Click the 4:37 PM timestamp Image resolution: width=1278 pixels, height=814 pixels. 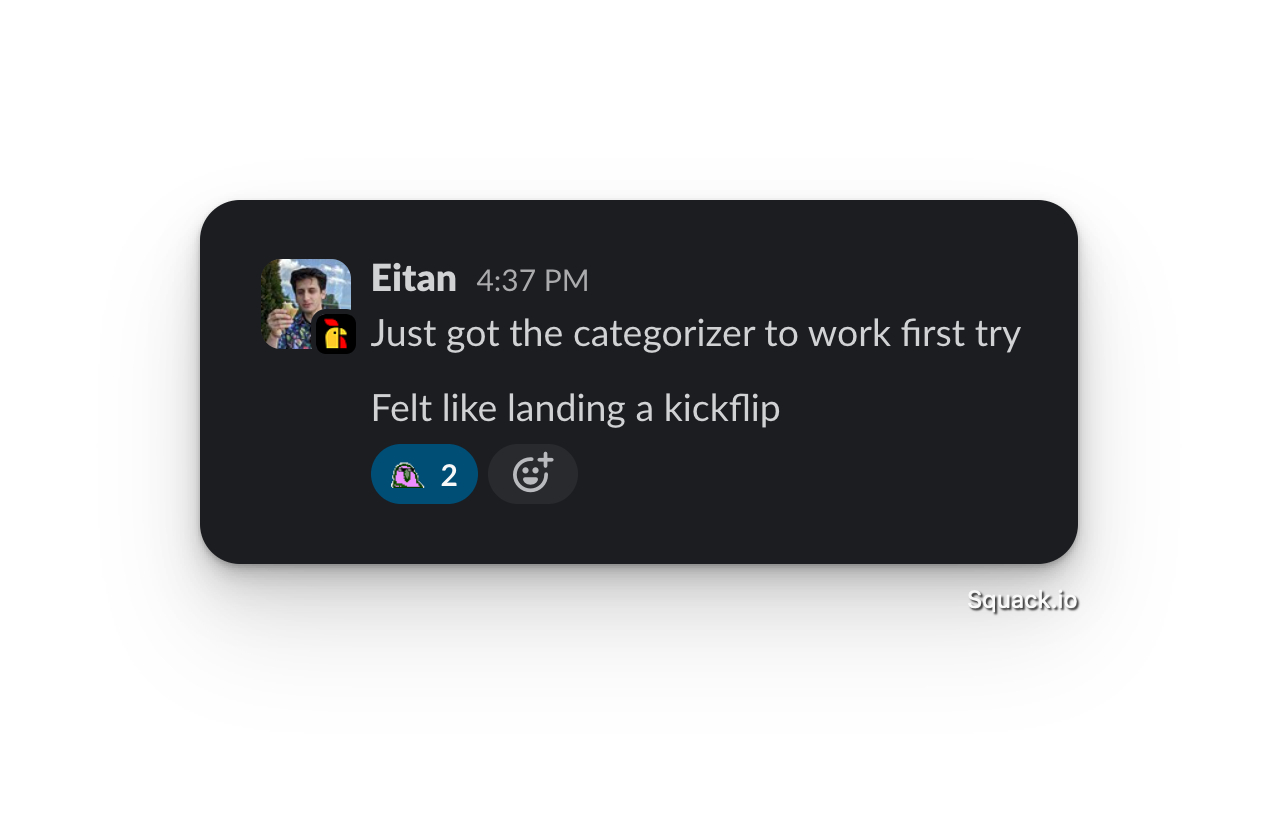pos(532,281)
